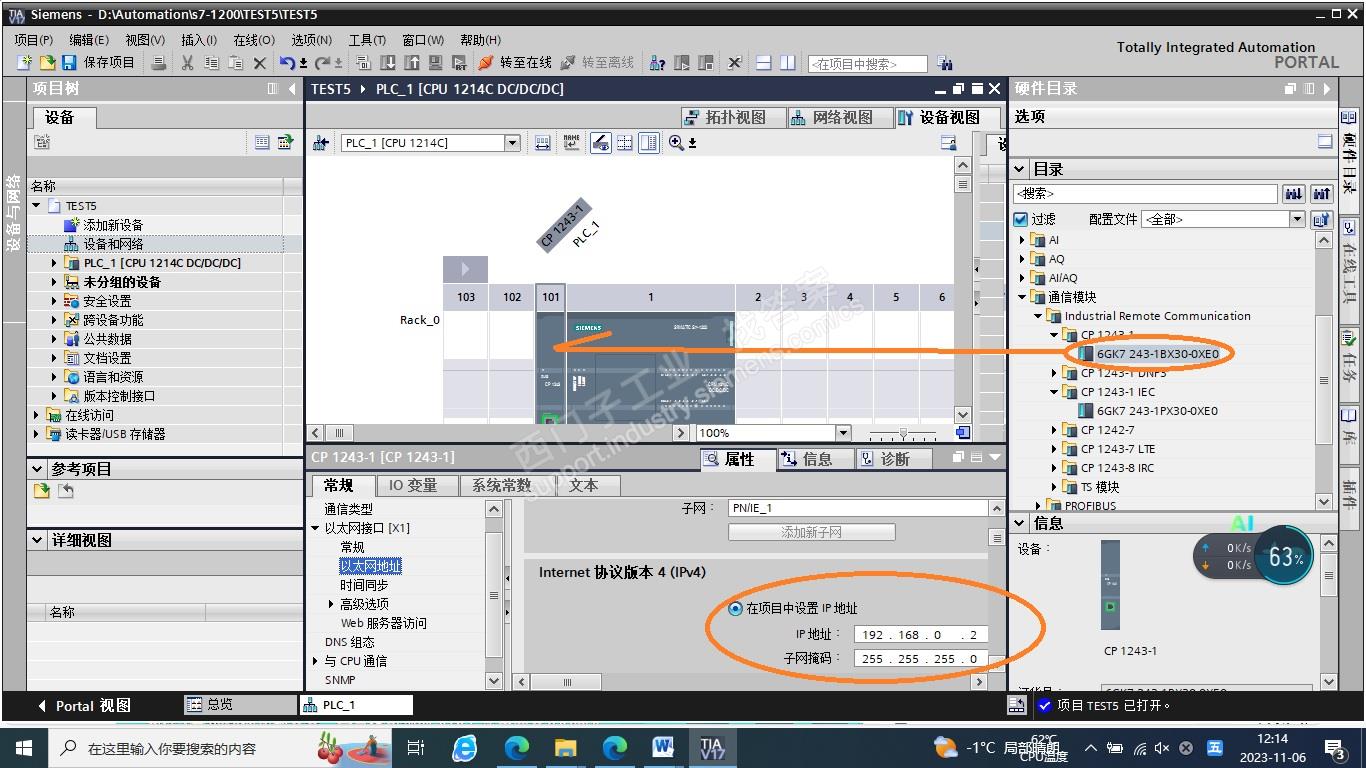Expand the AI folder in catalog
1366x768 pixels.
(x=1023, y=240)
